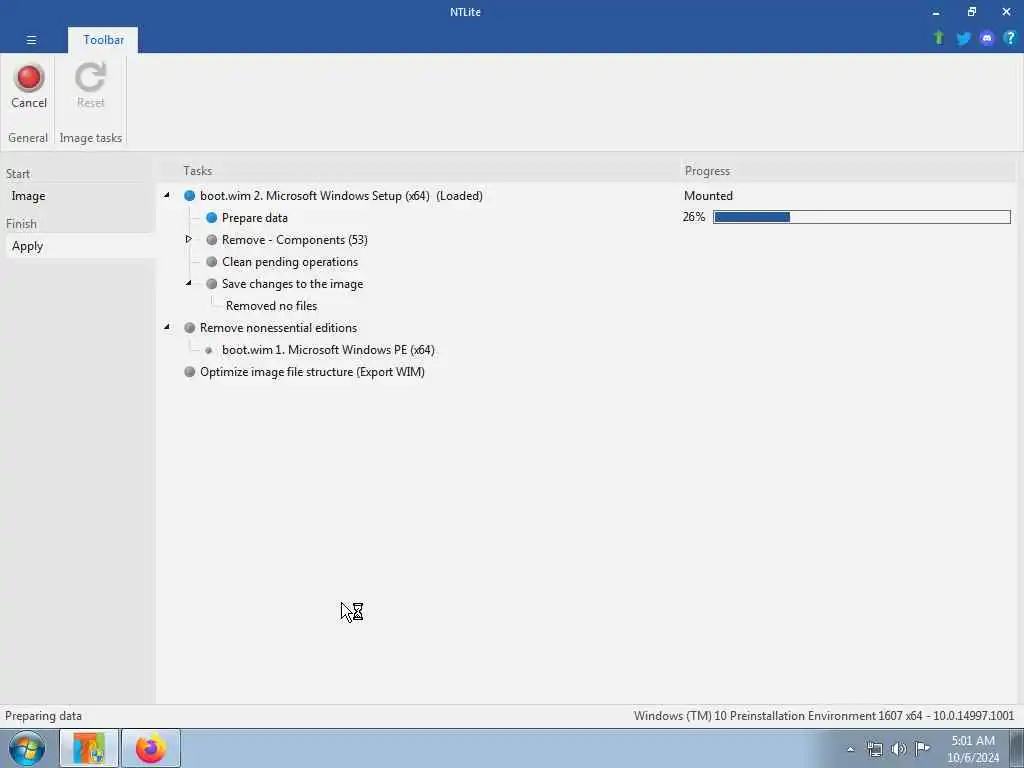The image size is (1024, 768).
Task: Collapse the boot.wim 2 Windows Setup node
Action: [167, 195]
